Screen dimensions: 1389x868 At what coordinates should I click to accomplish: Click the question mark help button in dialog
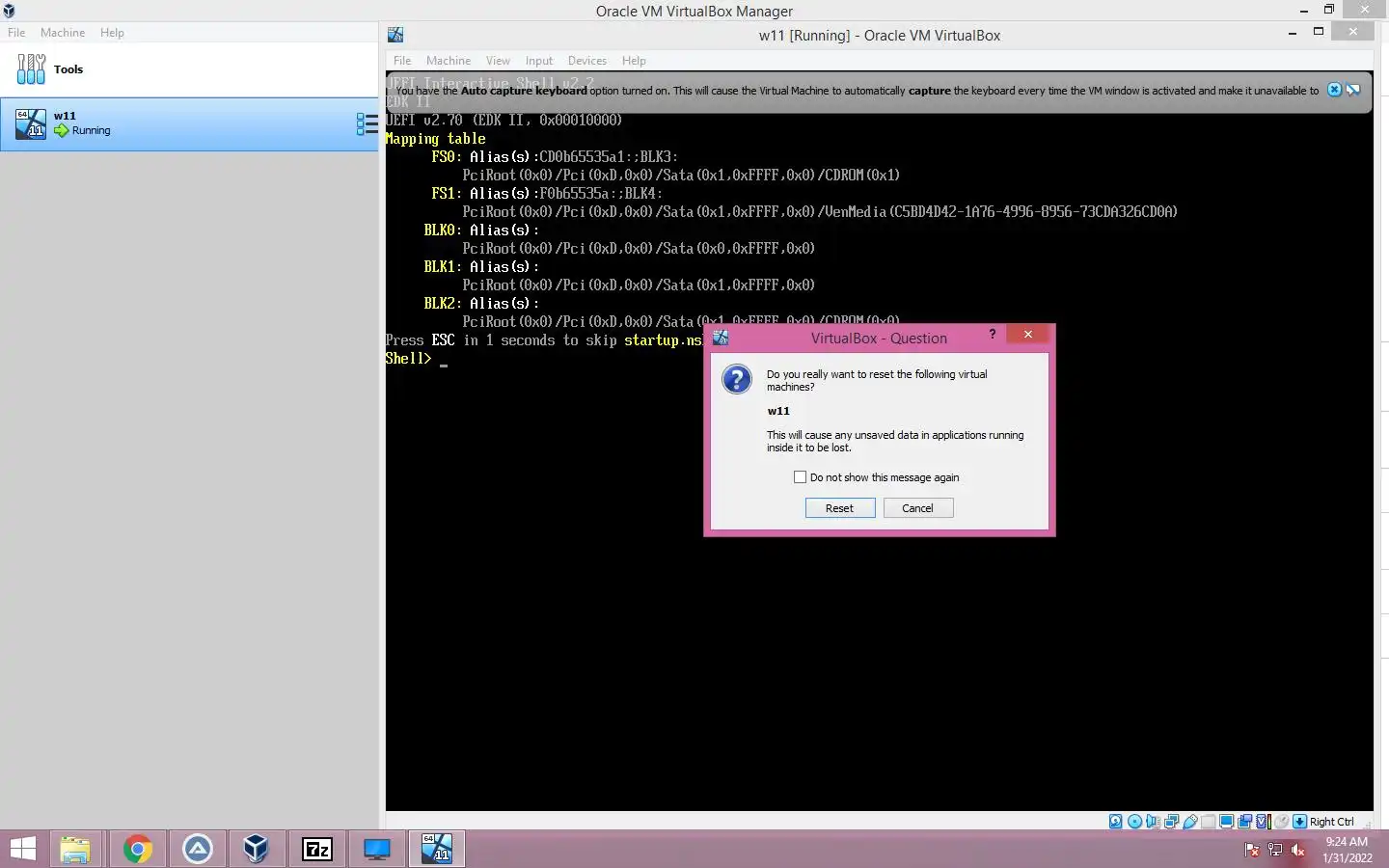coord(992,334)
